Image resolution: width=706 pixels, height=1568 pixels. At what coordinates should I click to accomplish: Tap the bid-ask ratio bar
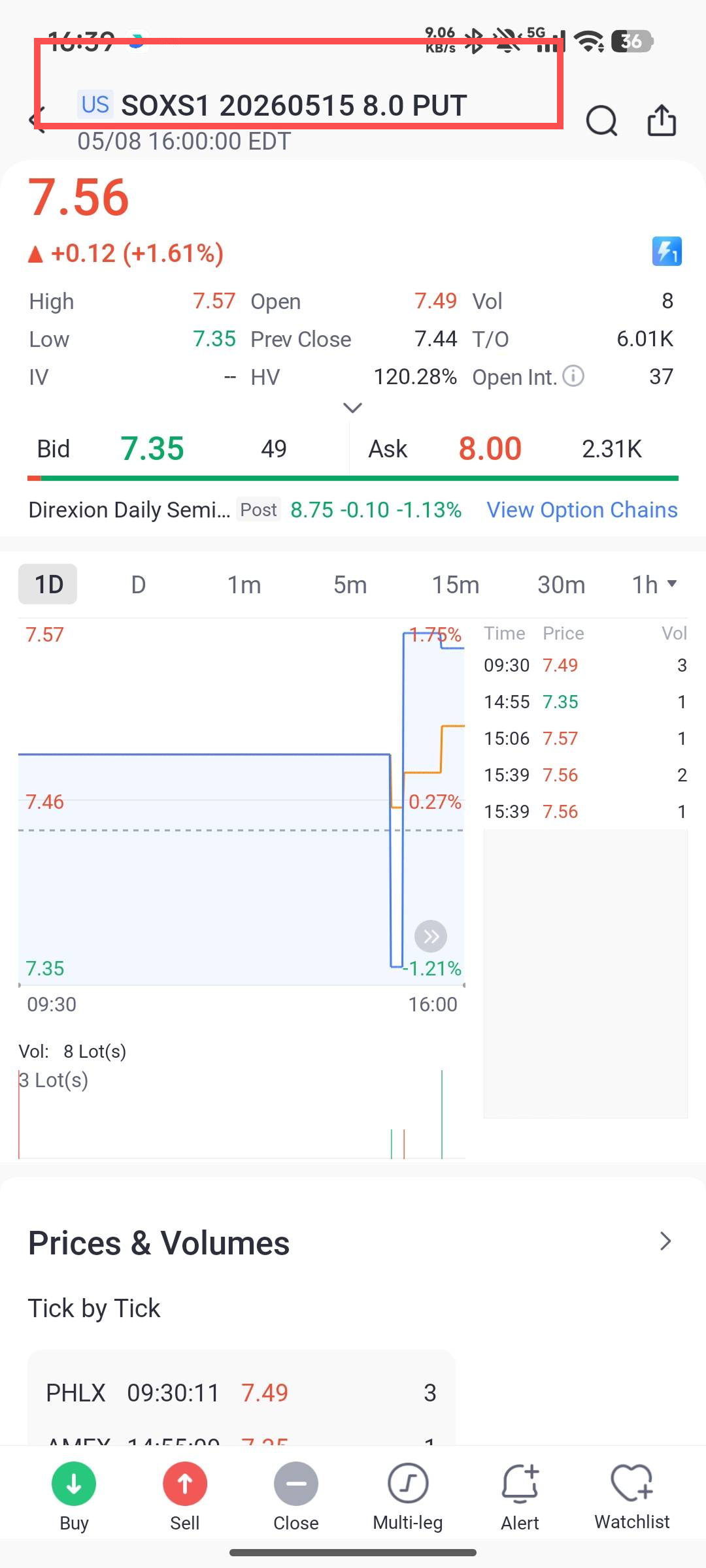[x=353, y=478]
